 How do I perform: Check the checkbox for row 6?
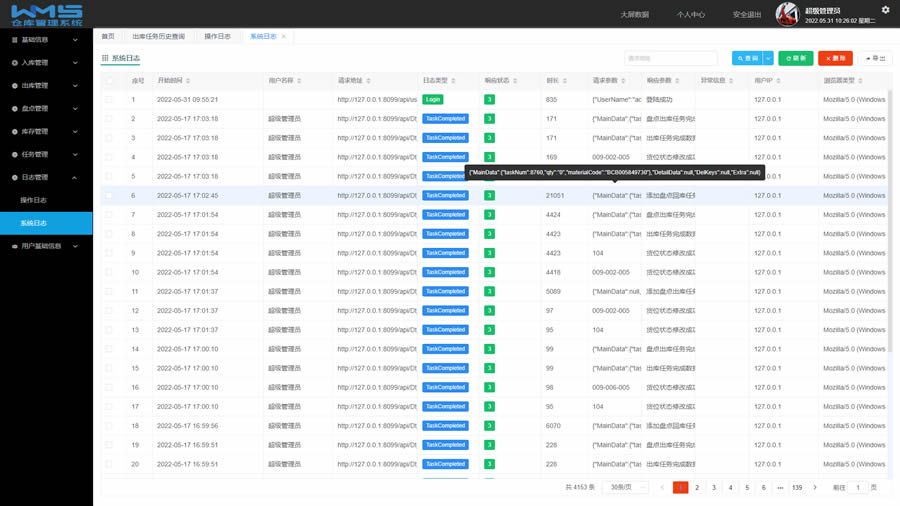coord(109,196)
